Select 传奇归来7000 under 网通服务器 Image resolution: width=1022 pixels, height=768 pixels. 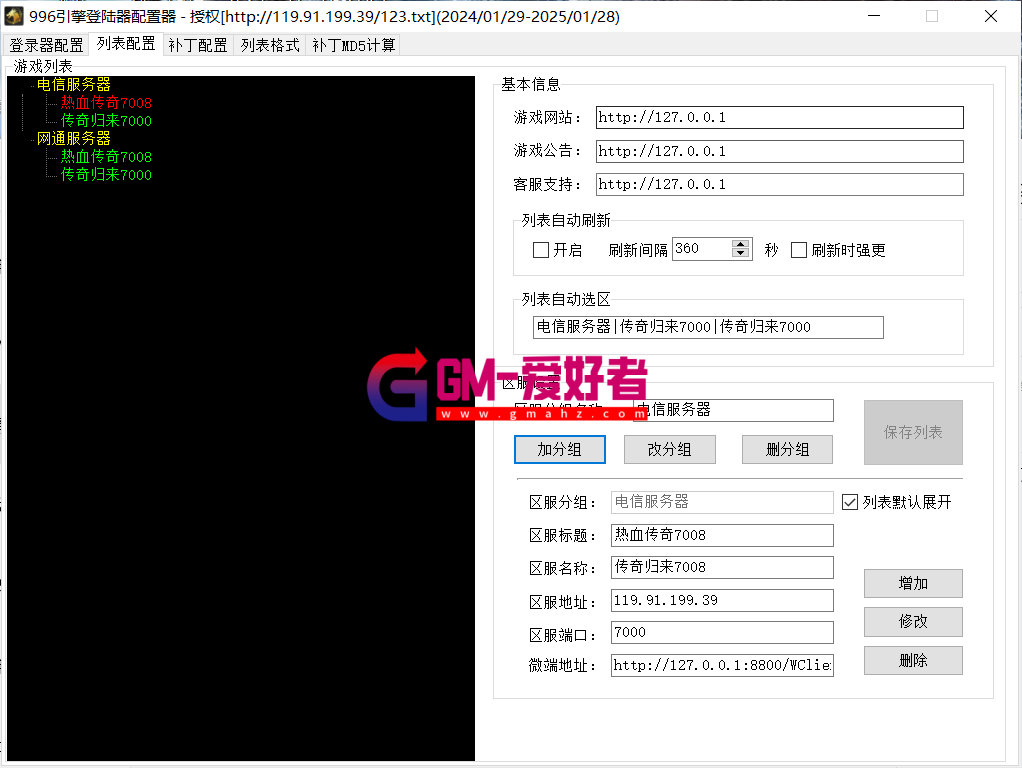[106, 175]
